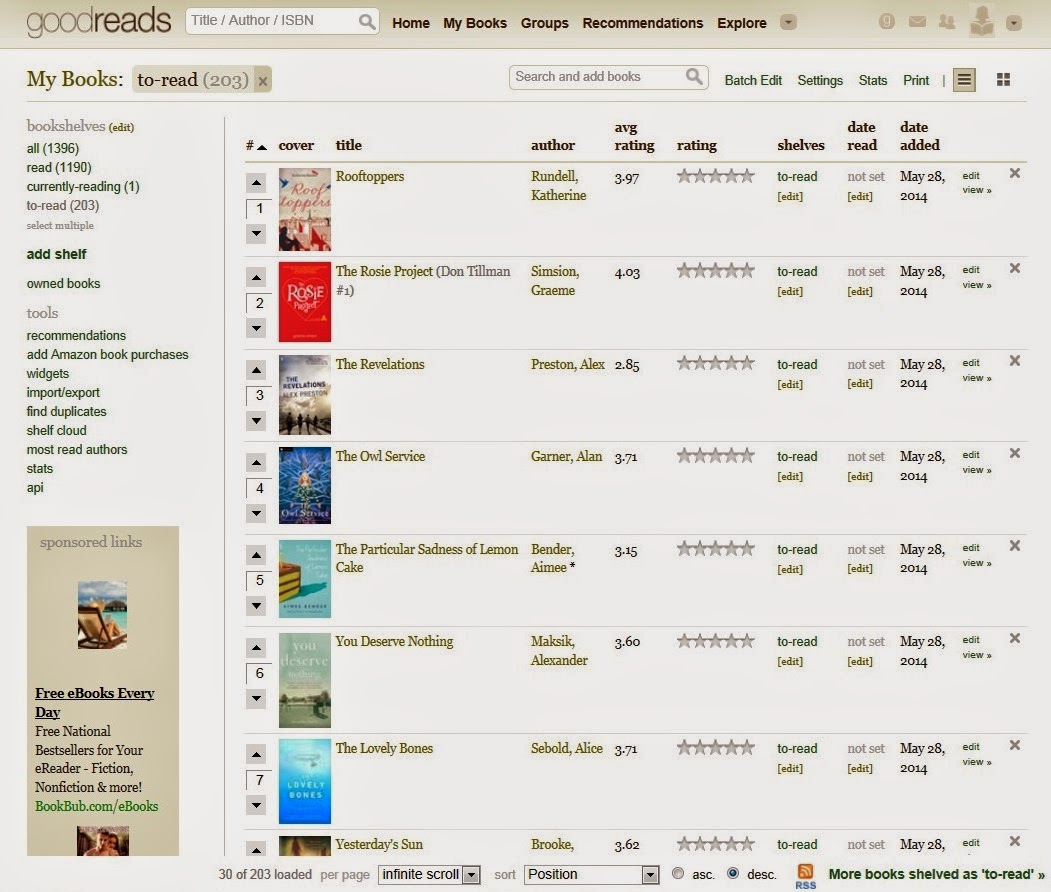
Task: Open the currently-reading (1) shelf
Action: [x=83, y=186]
